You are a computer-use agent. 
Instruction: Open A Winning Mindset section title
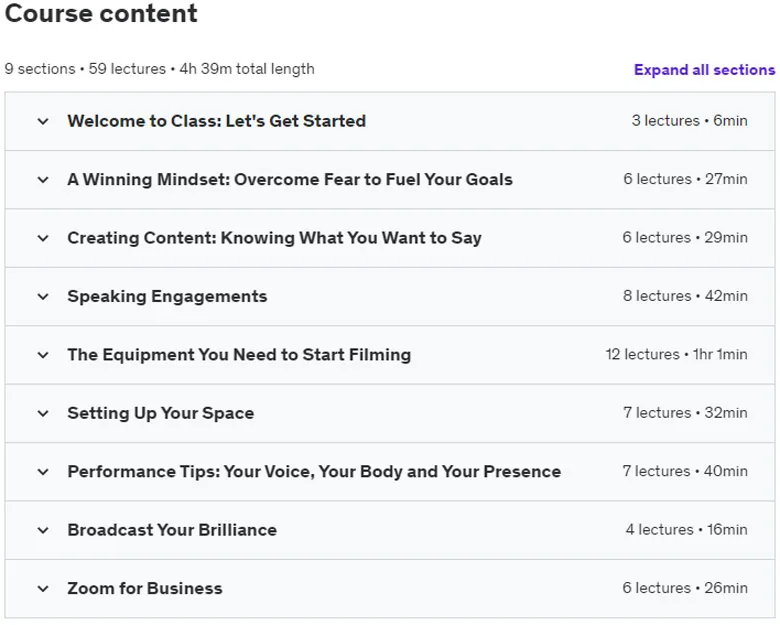click(290, 180)
